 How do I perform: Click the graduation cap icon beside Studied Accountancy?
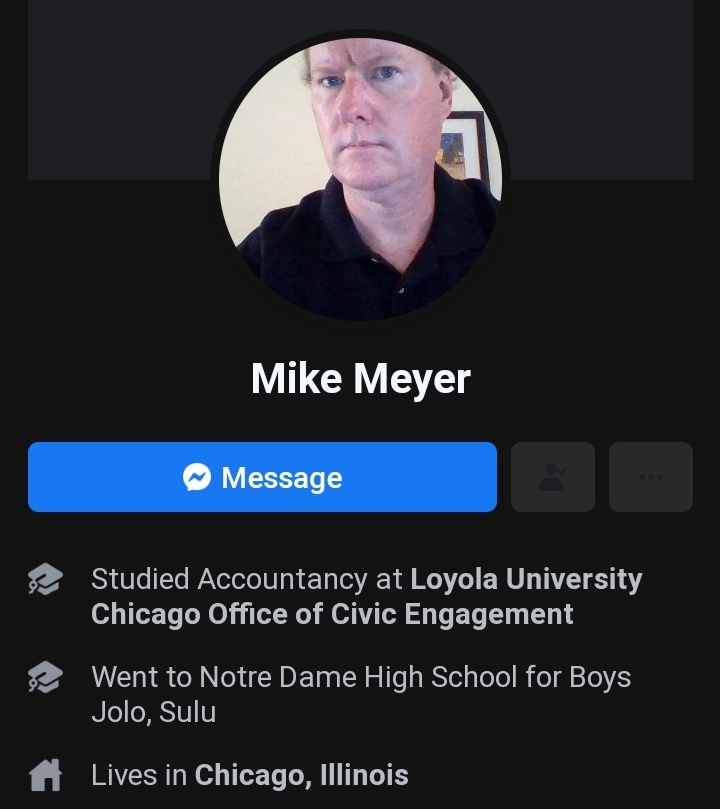coord(45,579)
